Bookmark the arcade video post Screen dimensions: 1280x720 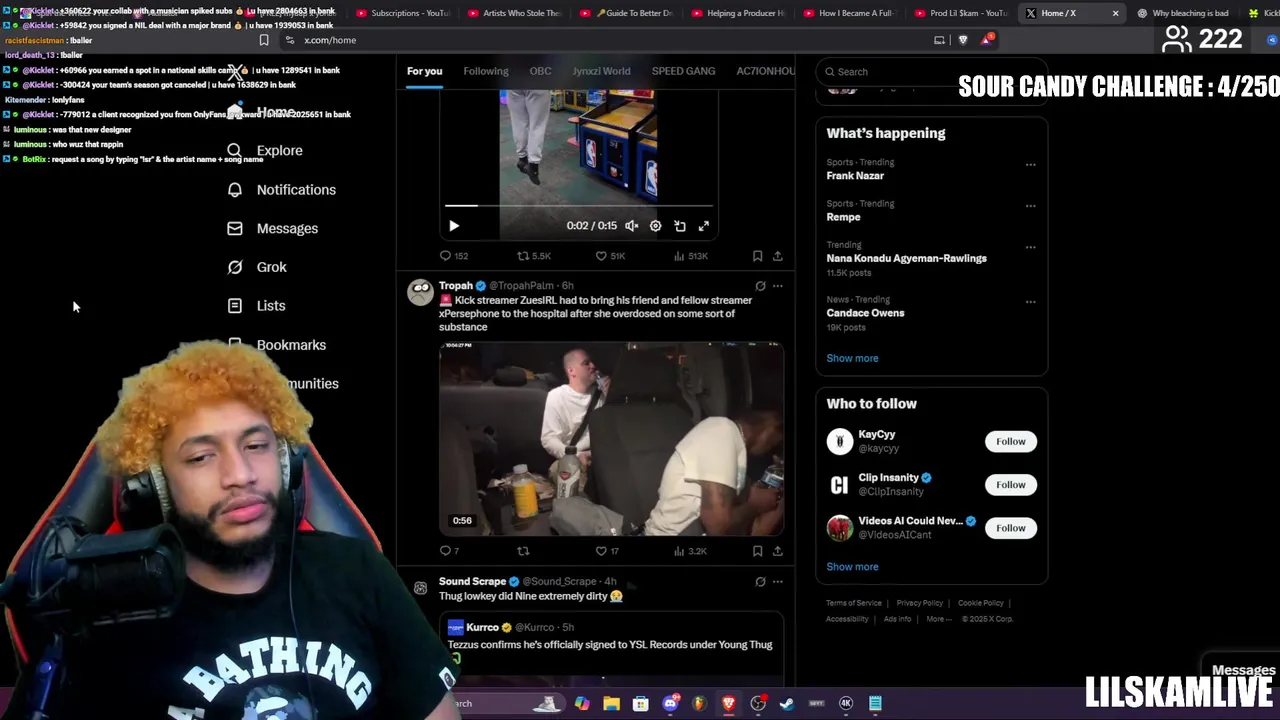pyautogui.click(x=757, y=256)
